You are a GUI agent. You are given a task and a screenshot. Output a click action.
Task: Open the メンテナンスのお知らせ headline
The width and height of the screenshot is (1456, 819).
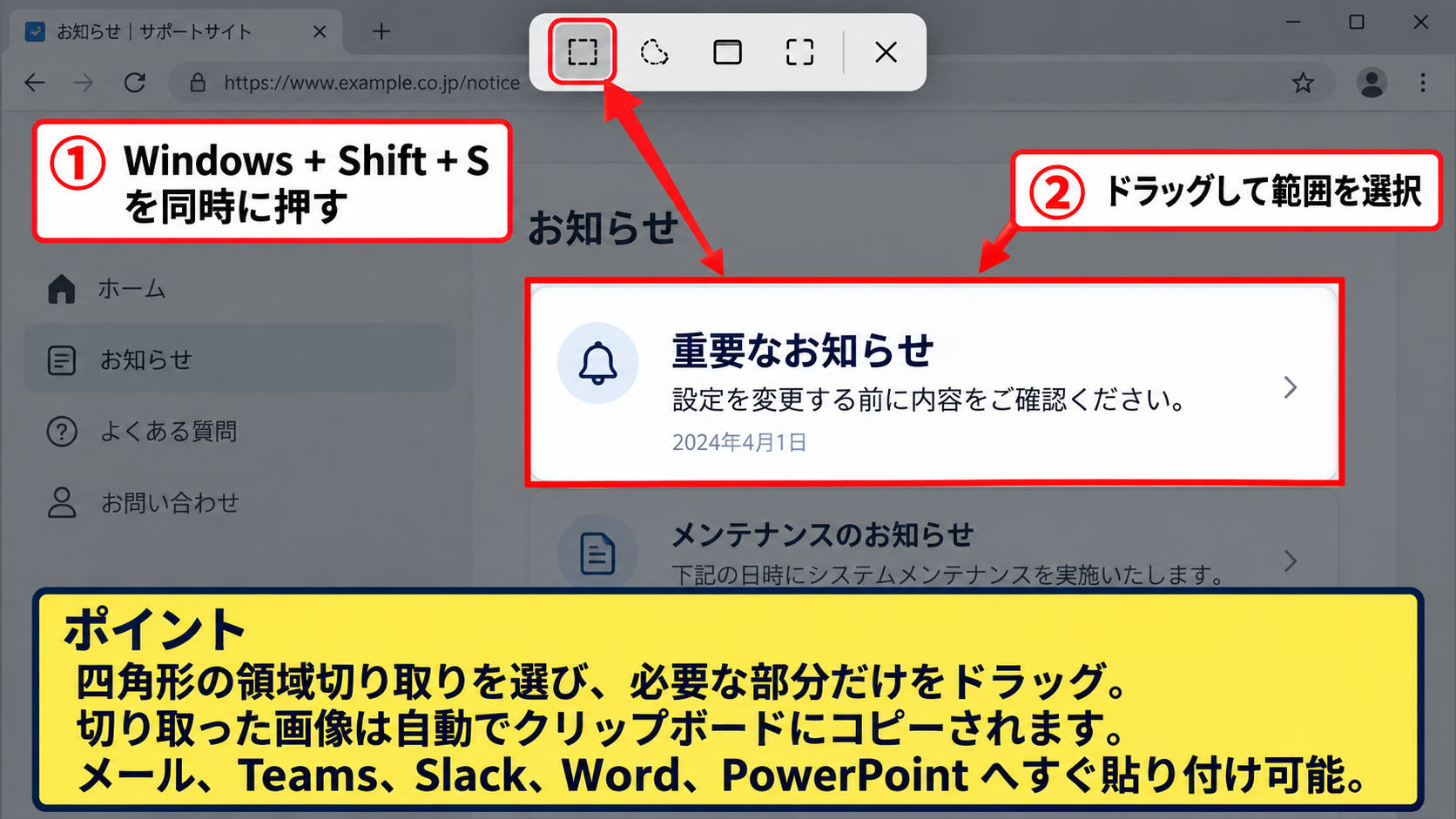point(822,534)
